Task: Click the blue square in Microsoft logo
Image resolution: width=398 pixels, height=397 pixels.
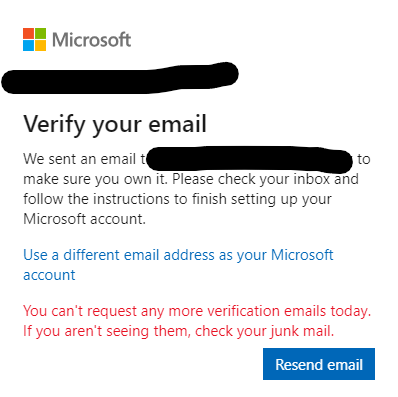Action: [x=28, y=45]
